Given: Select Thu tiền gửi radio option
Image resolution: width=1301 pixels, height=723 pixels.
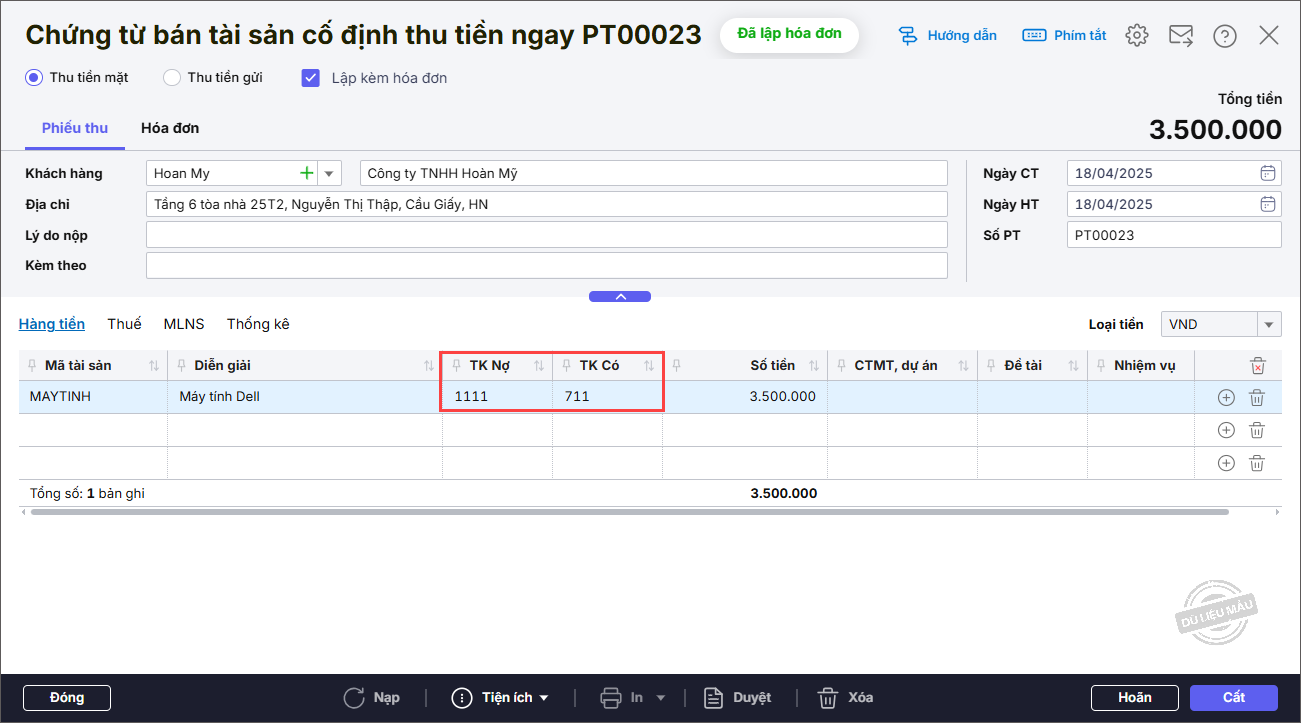Looking at the screenshot, I should 172,77.
